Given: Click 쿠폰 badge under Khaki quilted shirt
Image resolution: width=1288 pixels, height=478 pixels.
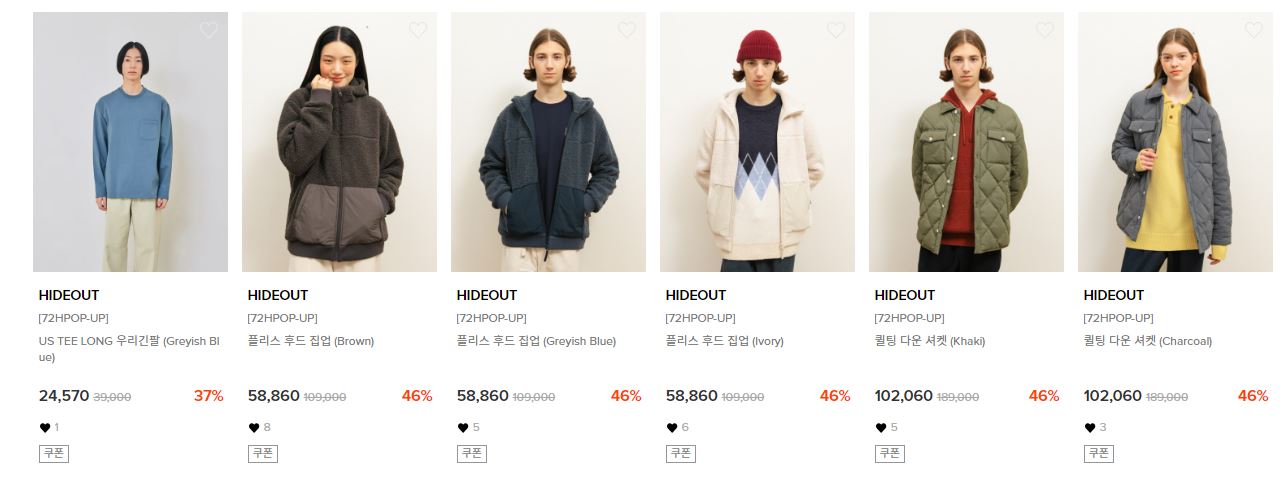Looking at the screenshot, I should click(890, 453).
